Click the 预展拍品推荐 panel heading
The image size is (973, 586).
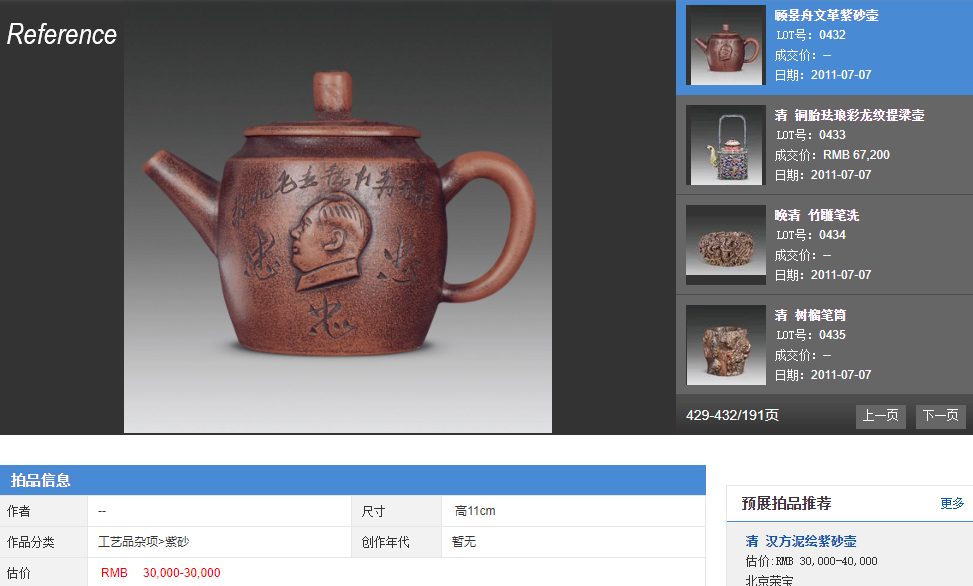(x=786, y=503)
